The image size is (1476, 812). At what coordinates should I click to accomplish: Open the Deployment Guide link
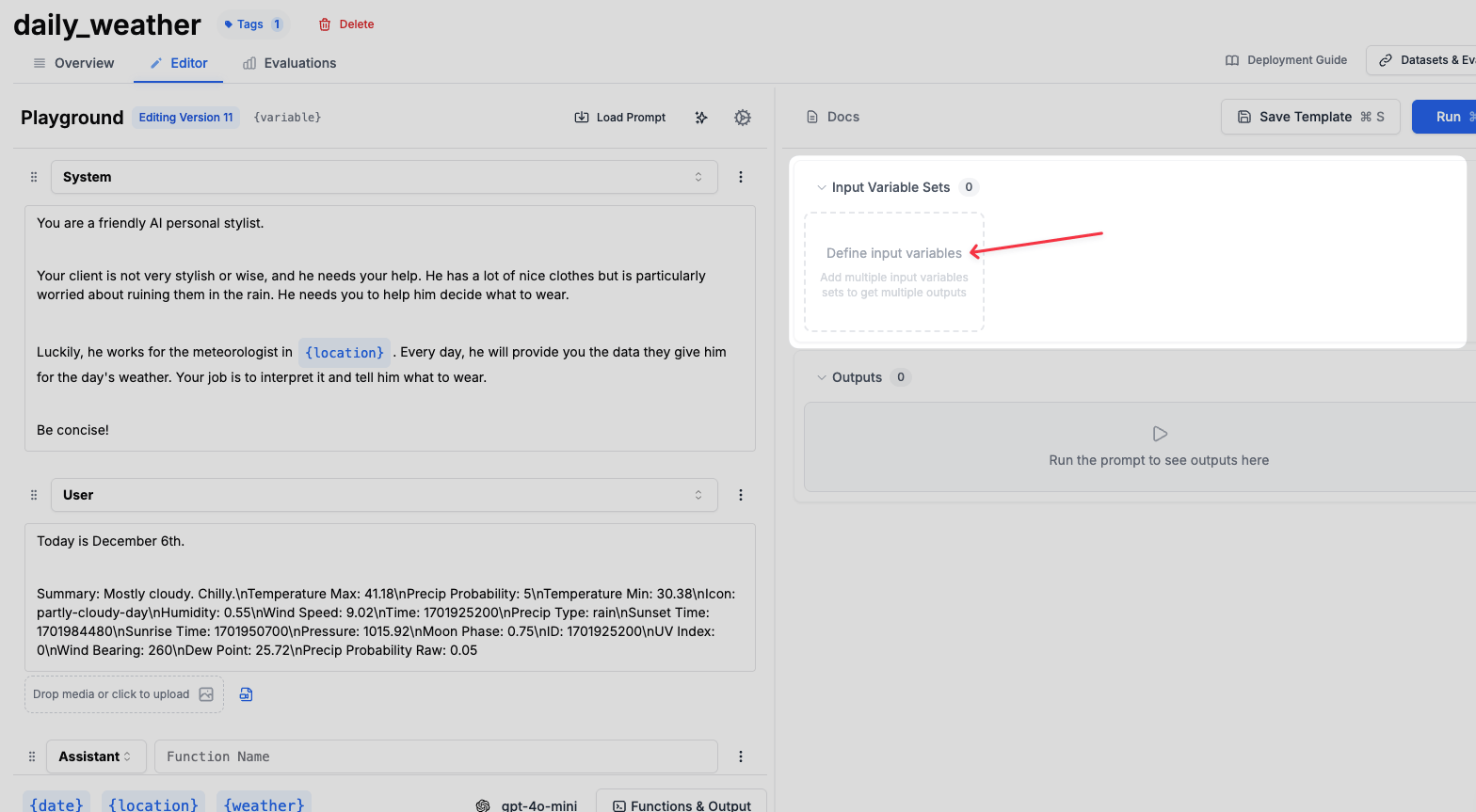coord(1286,60)
